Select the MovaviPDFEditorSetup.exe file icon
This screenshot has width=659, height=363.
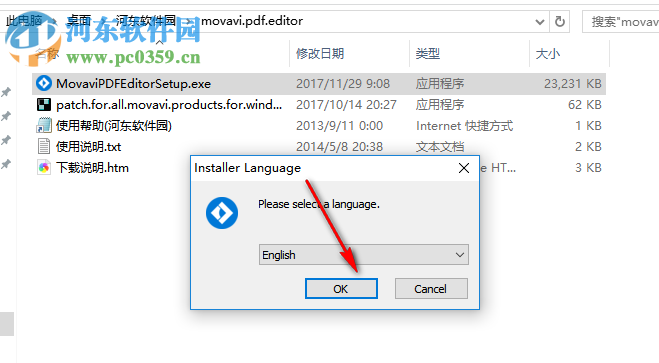(x=44, y=83)
